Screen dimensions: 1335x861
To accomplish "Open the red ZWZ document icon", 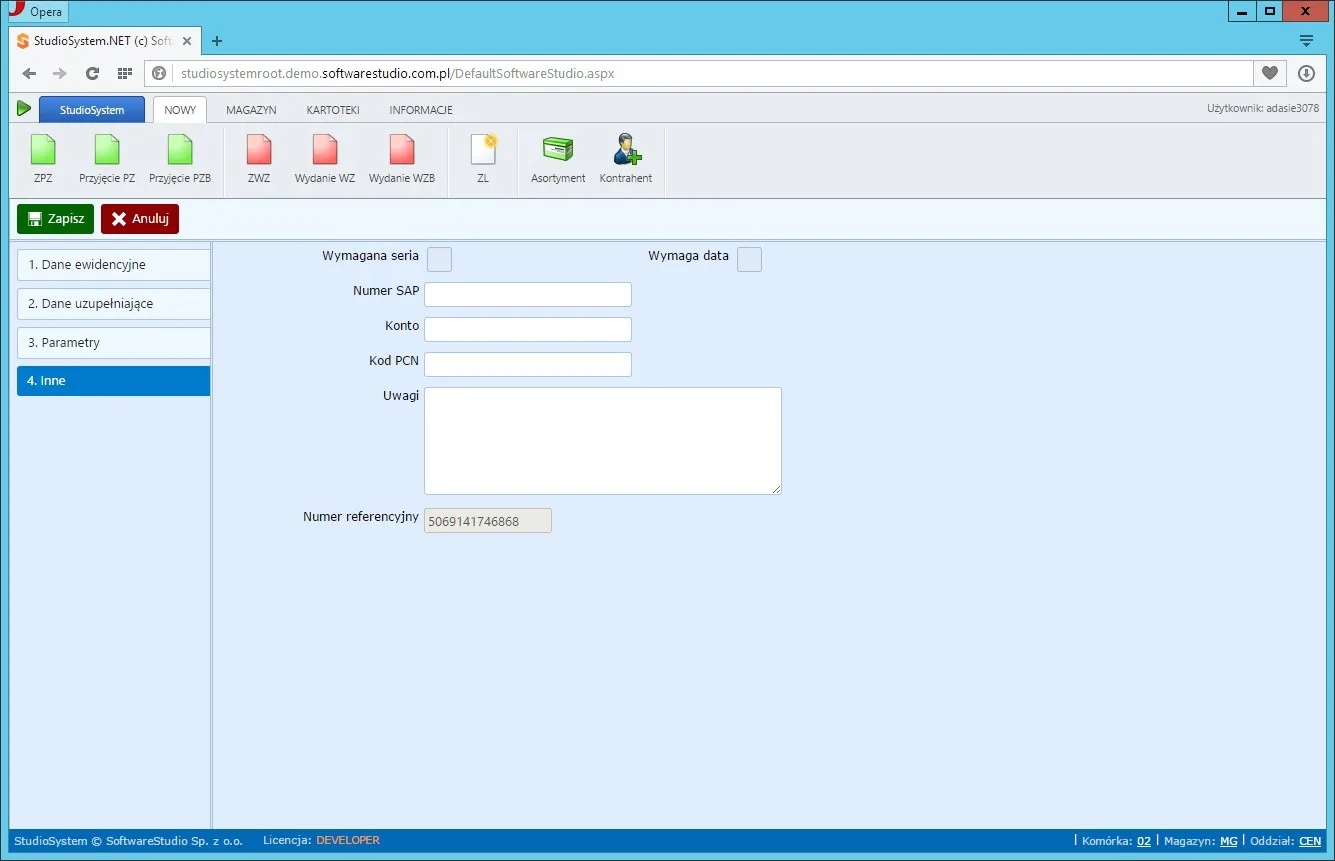I will coord(259,150).
